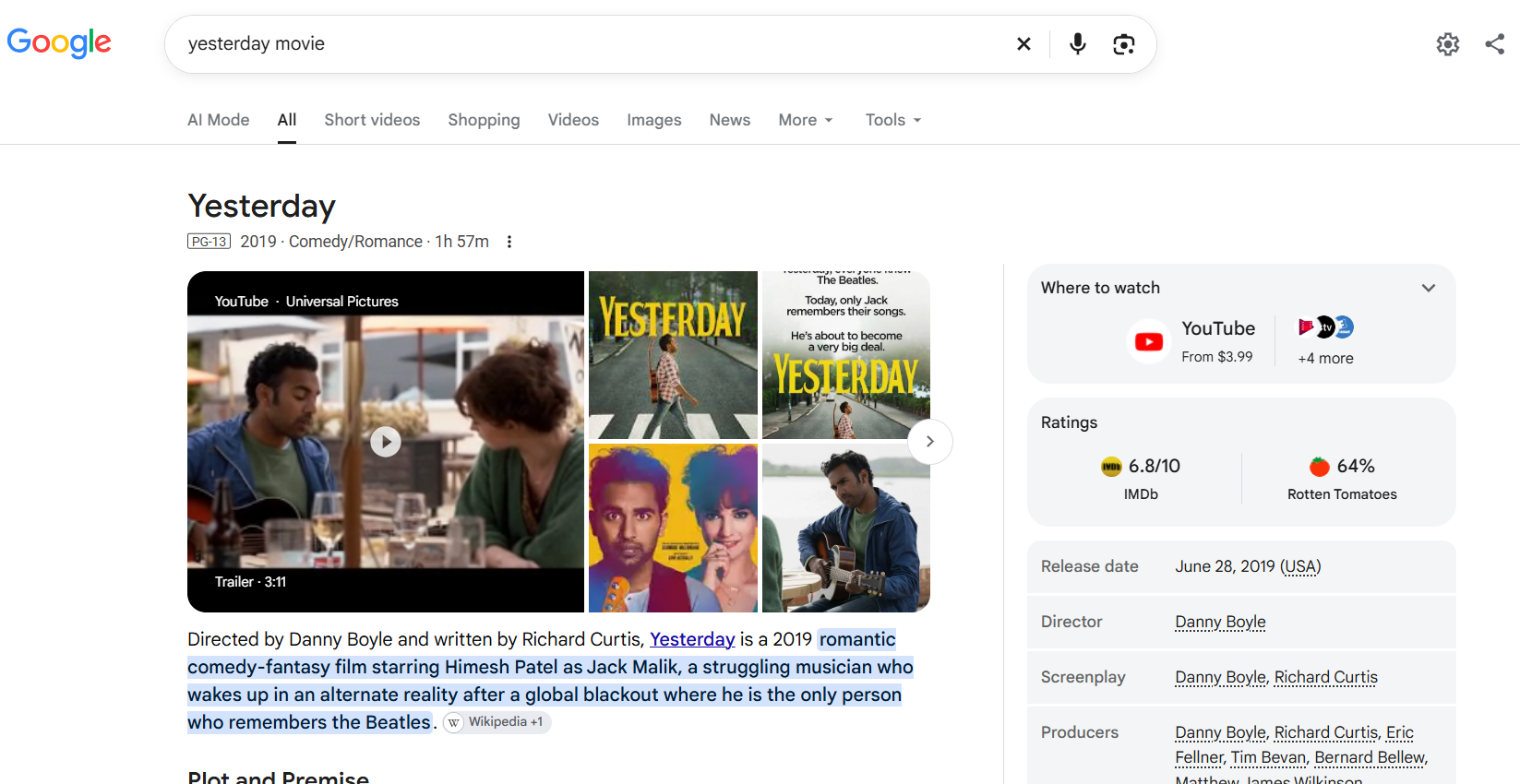Click the Wikipedia source chip
Image resolution: width=1520 pixels, height=784 pixels.
[497, 722]
